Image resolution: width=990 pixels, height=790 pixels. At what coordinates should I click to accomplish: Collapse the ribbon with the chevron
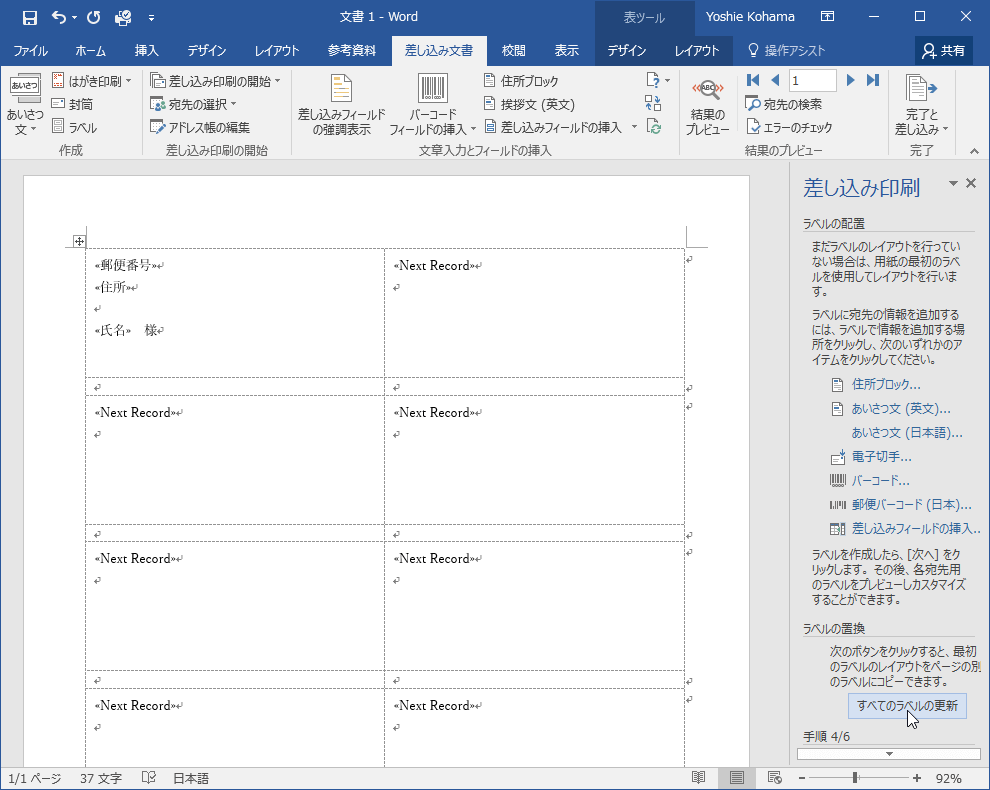974,151
